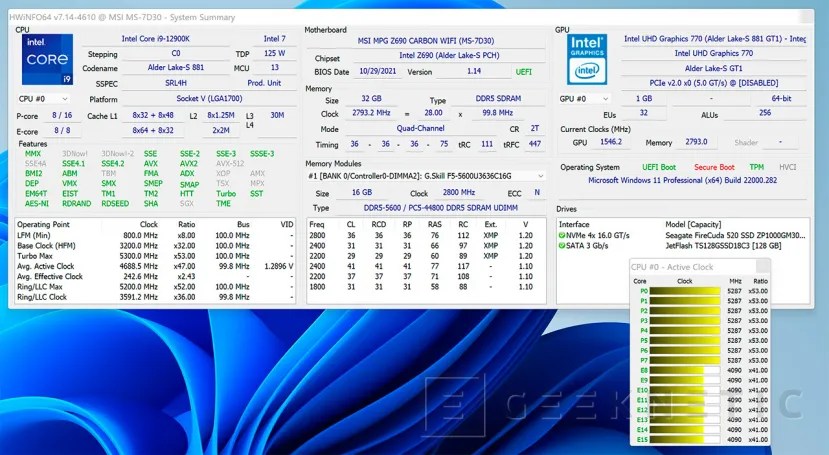Click the chipset value Intel Z690 (Alder Lake-S PCH)
829x455 pixels.
[x=449, y=55]
